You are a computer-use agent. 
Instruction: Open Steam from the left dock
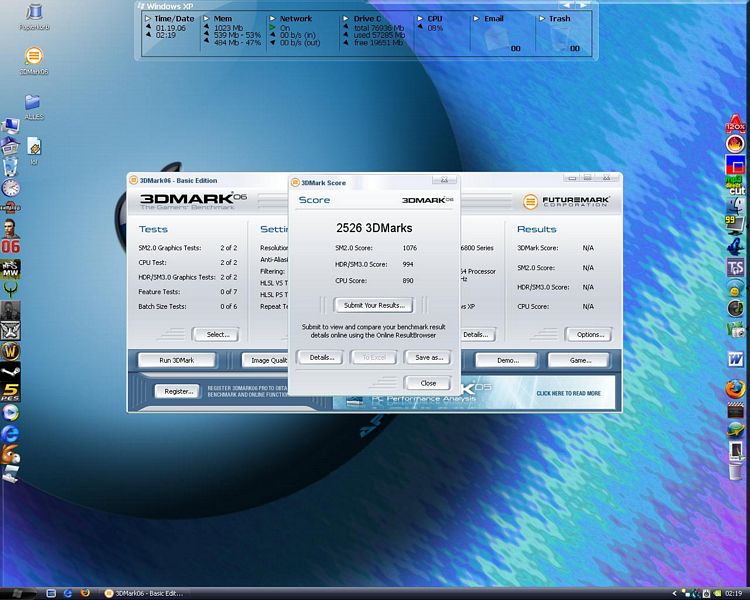click(11, 372)
